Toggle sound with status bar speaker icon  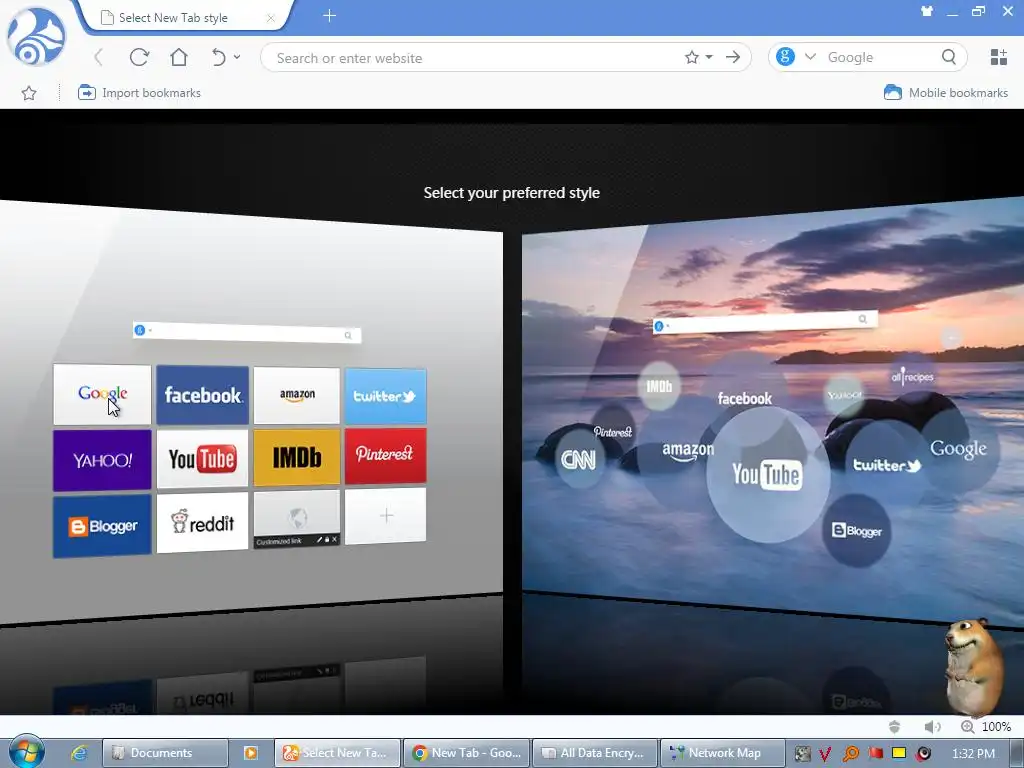(x=933, y=726)
